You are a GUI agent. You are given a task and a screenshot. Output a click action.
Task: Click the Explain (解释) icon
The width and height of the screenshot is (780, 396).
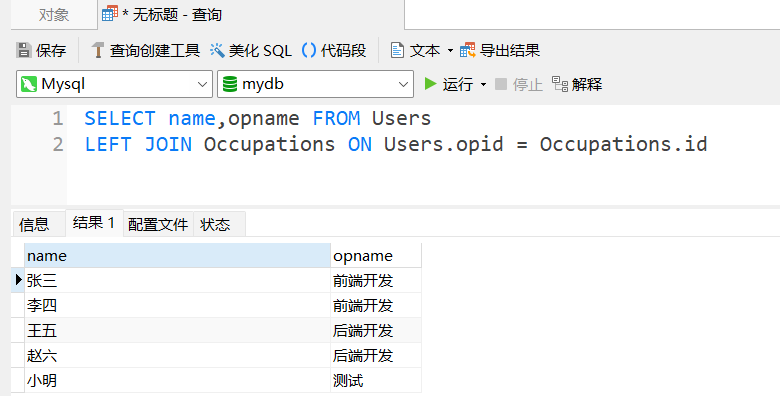click(560, 84)
